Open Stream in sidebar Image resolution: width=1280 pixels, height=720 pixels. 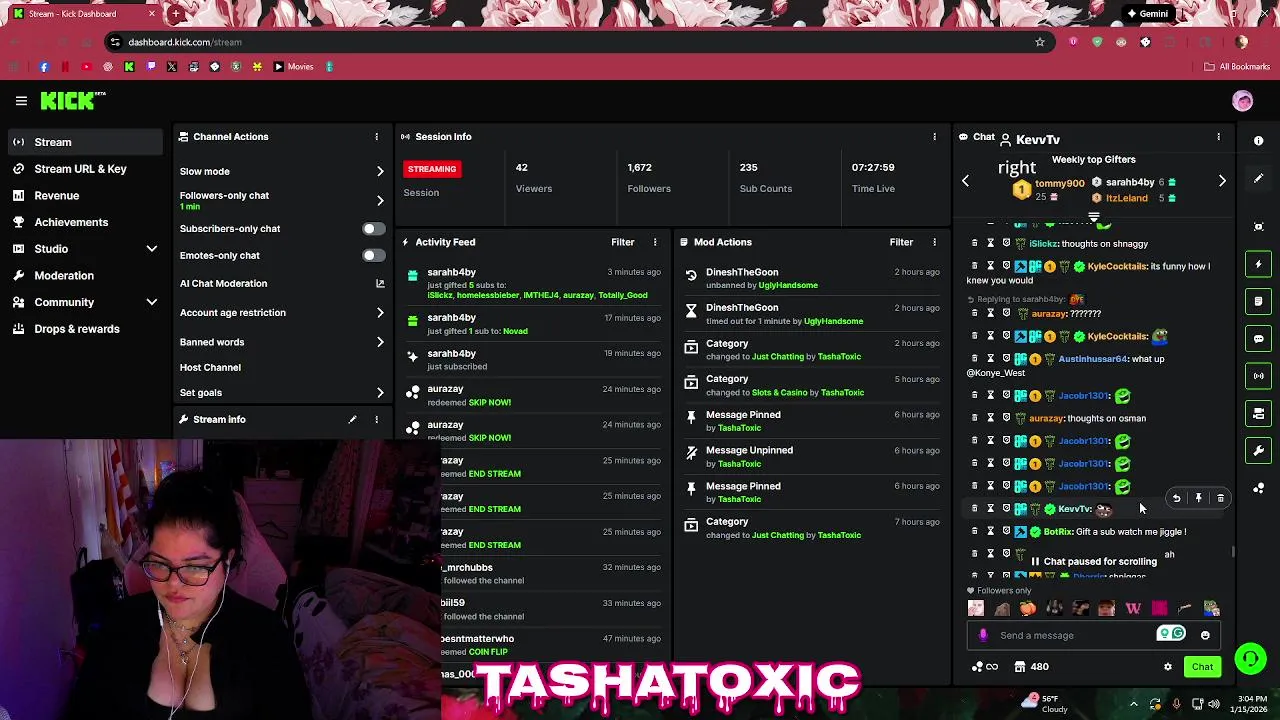(83, 142)
